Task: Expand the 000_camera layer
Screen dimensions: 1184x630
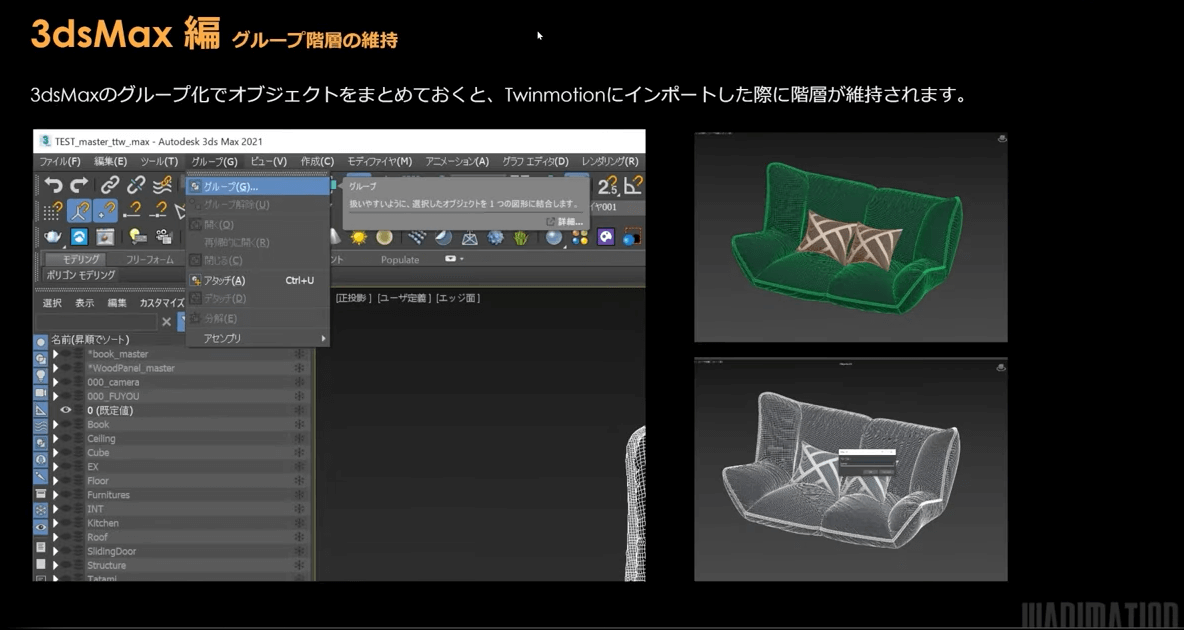Action: (55, 382)
